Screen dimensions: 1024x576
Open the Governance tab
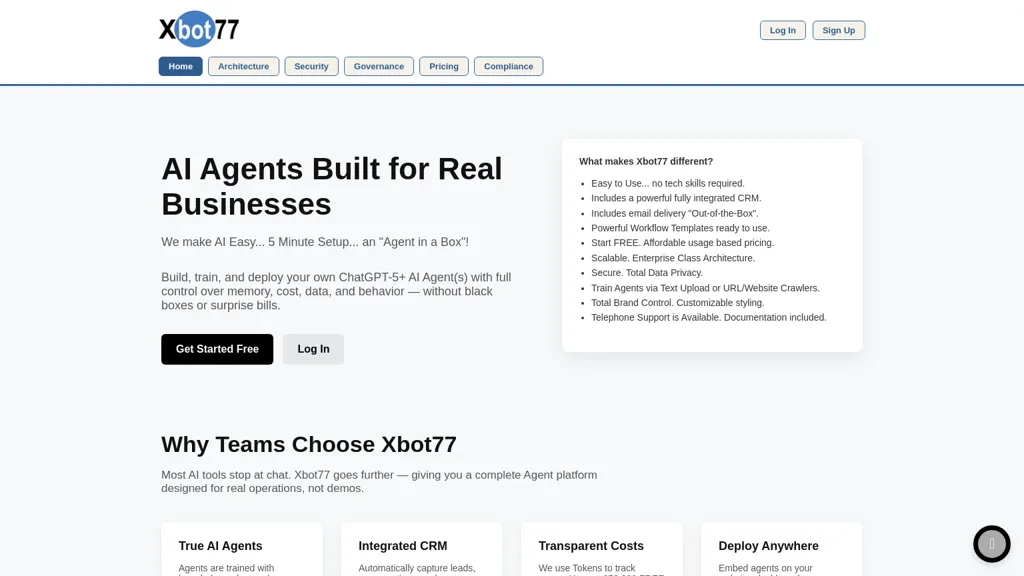pos(379,66)
